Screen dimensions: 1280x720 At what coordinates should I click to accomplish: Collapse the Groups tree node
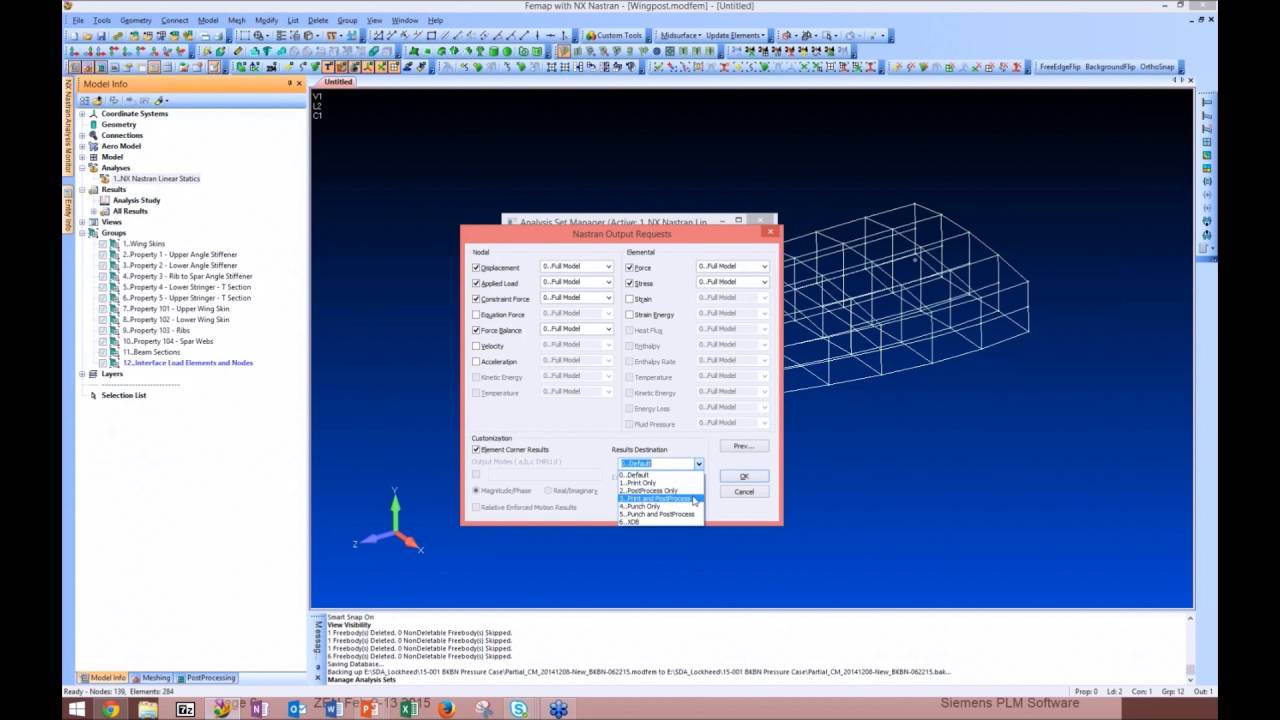pyautogui.click(x=82, y=233)
